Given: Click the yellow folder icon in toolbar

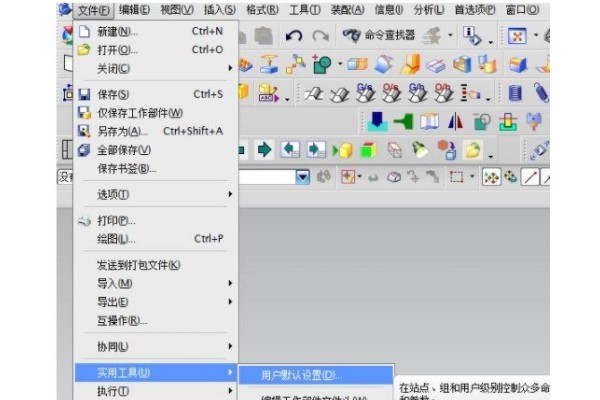Looking at the screenshot, I should (x=473, y=150).
